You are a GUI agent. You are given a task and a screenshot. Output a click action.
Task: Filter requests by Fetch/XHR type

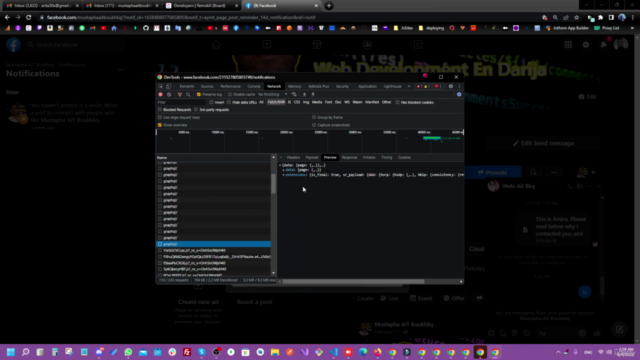[276, 102]
